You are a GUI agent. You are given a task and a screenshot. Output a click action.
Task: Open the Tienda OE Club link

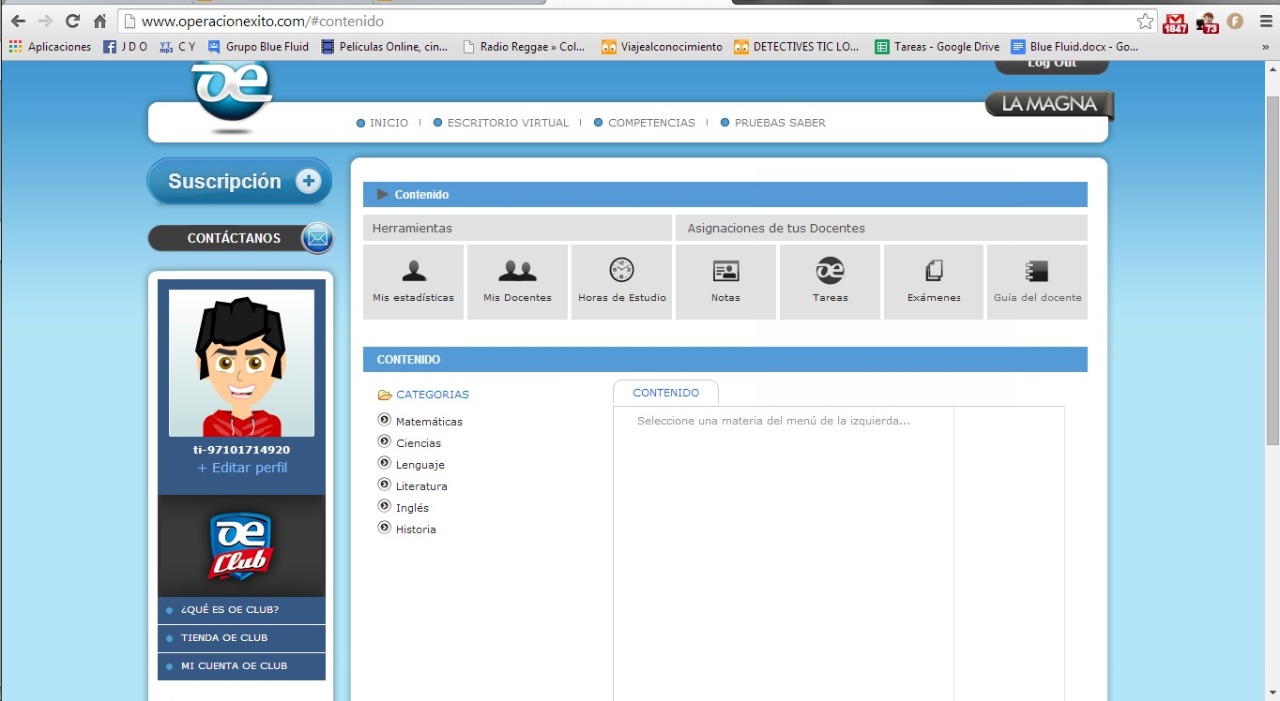224,638
